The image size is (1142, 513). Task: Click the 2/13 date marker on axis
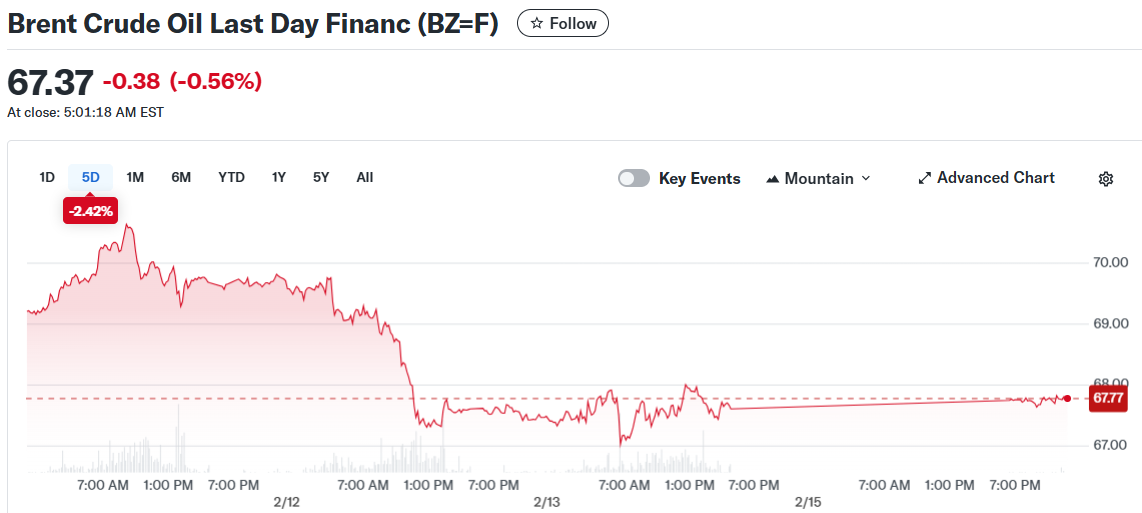click(x=546, y=501)
